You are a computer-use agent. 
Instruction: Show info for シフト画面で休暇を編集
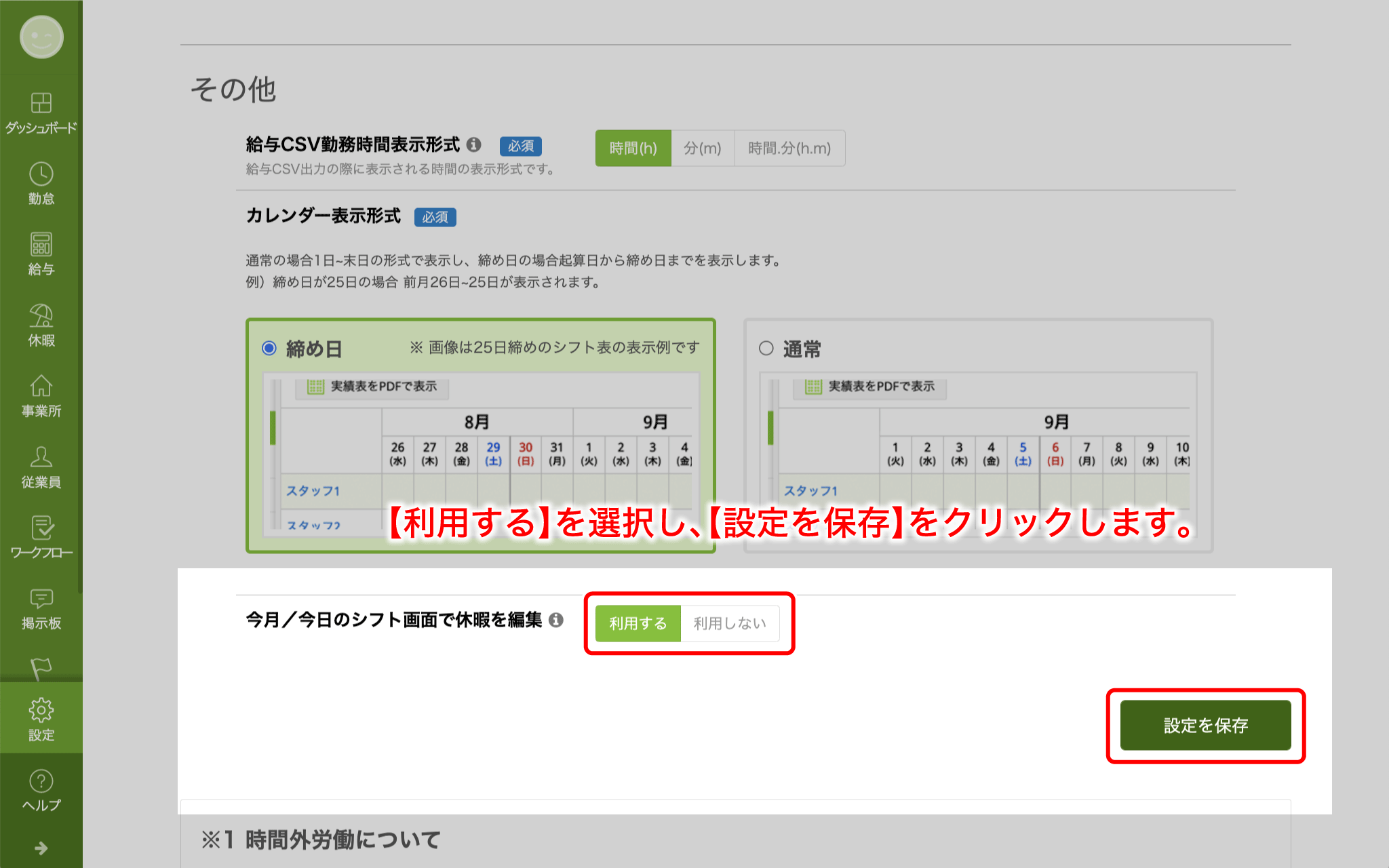[556, 620]
